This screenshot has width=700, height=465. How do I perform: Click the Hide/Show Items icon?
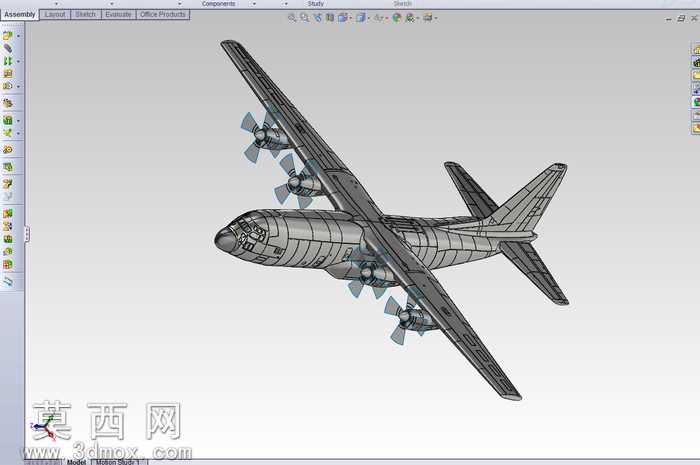pos(378,18)
